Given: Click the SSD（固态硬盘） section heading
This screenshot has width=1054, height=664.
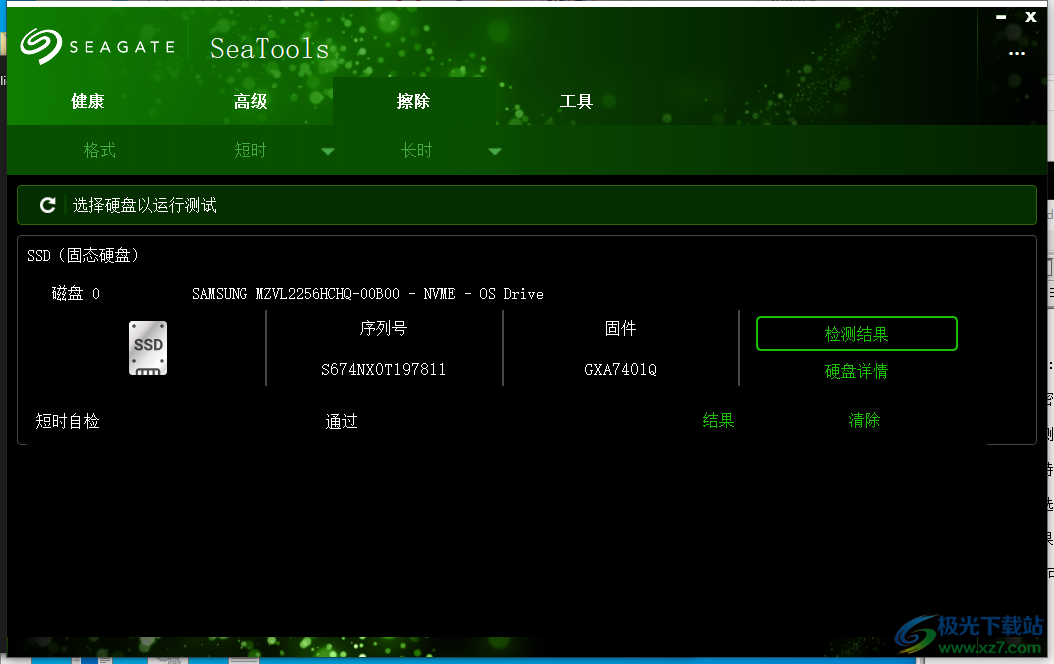Looking at the screenshot, I should tap(83, 255).
